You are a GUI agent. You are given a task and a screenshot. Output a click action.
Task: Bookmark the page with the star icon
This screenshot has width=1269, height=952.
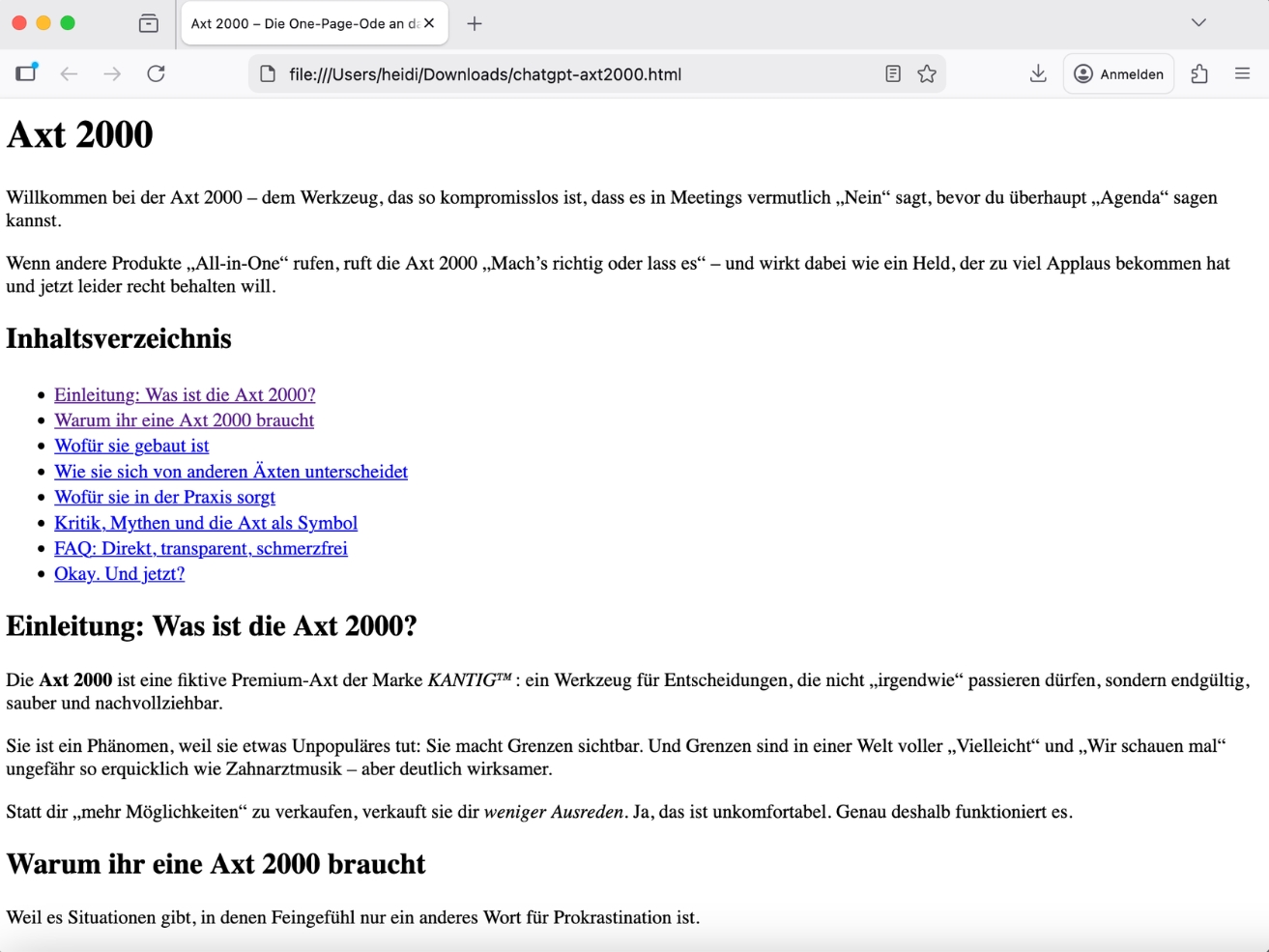click(x=926, y=73)
